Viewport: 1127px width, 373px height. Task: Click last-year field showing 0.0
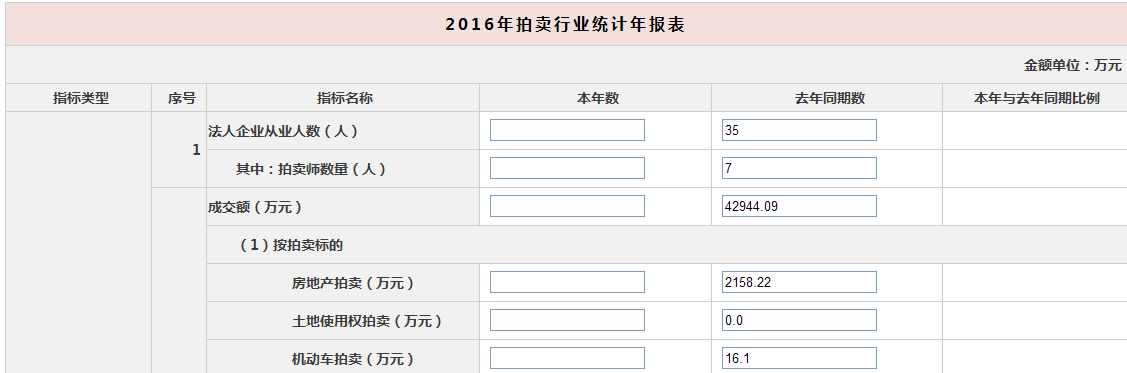(799, 321)
